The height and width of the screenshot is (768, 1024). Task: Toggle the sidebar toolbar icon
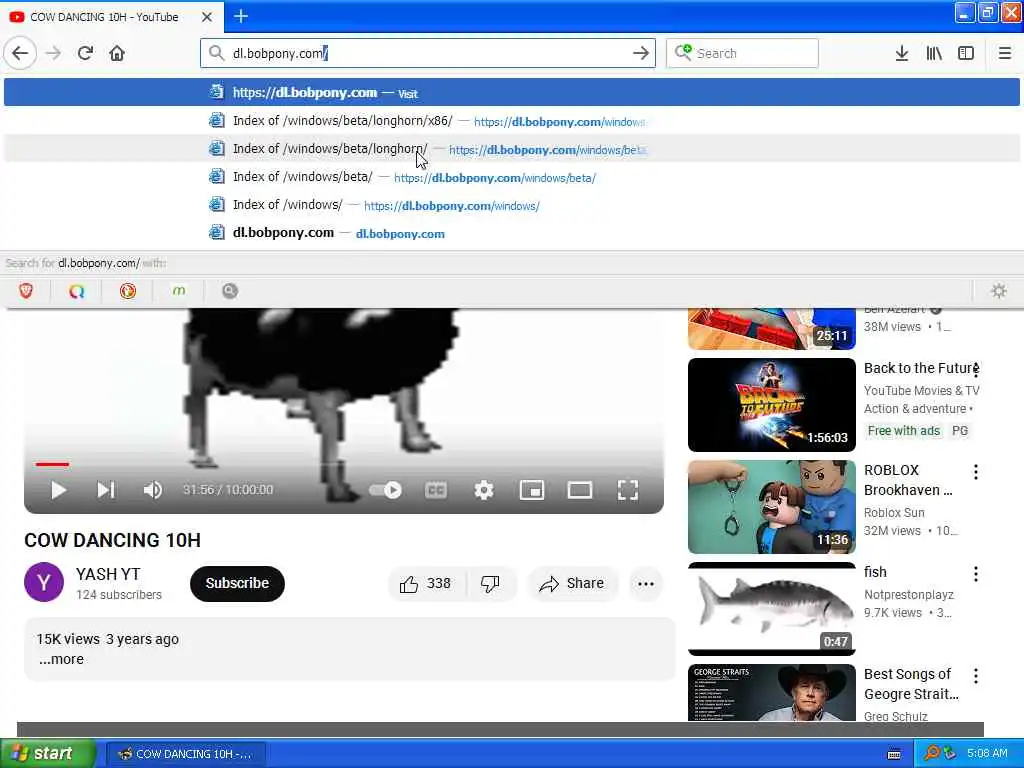(x=966, y=53)
